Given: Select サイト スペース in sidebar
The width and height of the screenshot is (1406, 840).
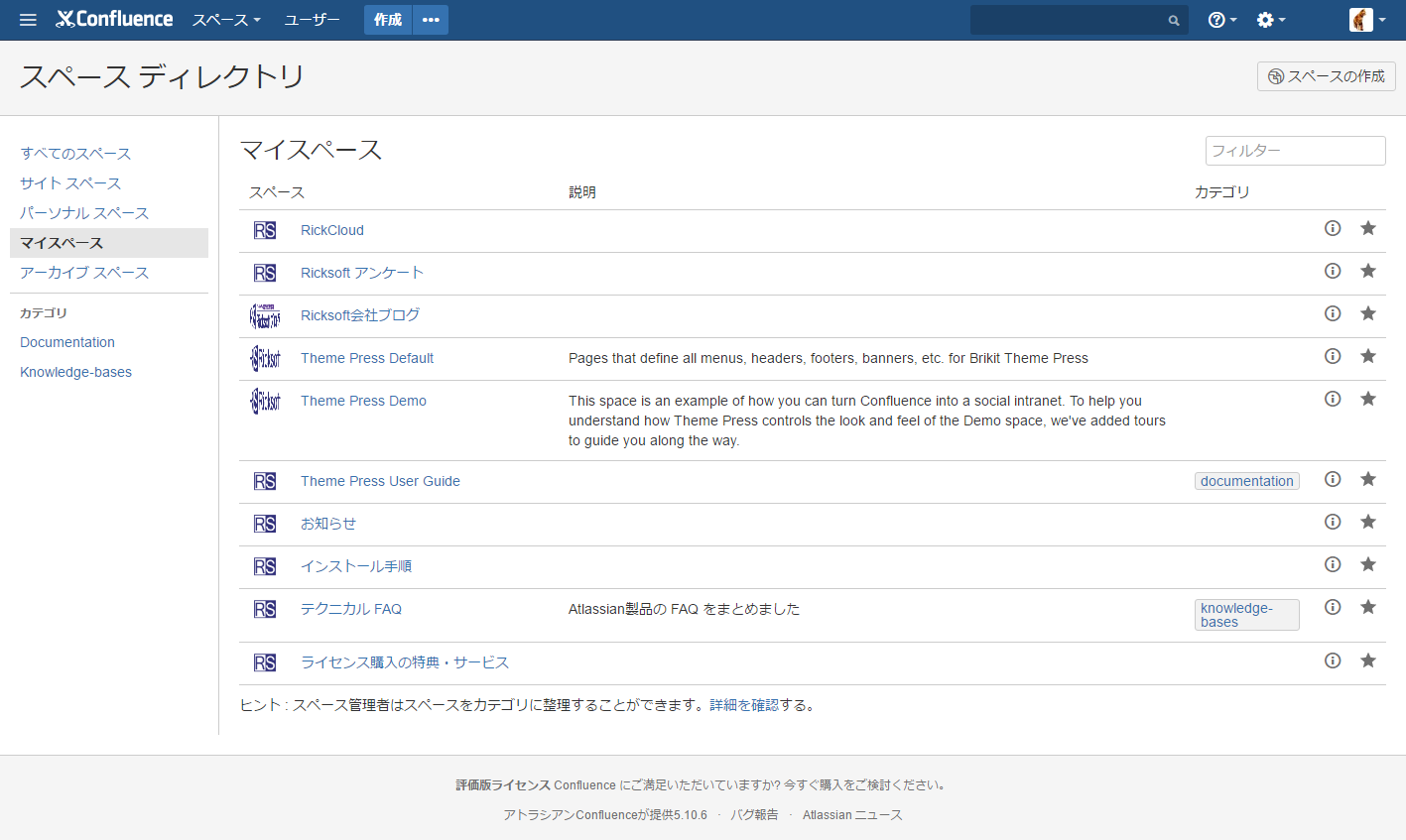Looking at the screenshot, I should click(x=70, y=183).
